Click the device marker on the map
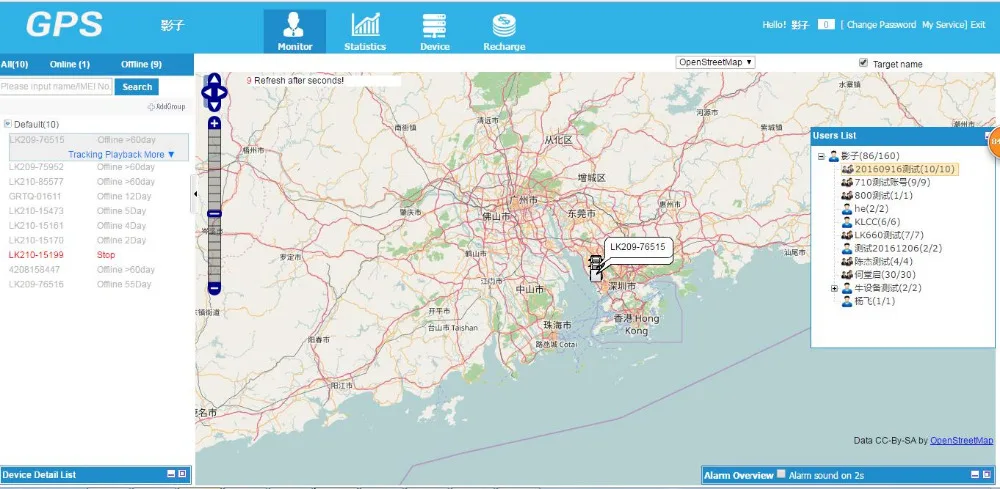The width and height of the screenshot is (1000, 489). click(595, 268)
